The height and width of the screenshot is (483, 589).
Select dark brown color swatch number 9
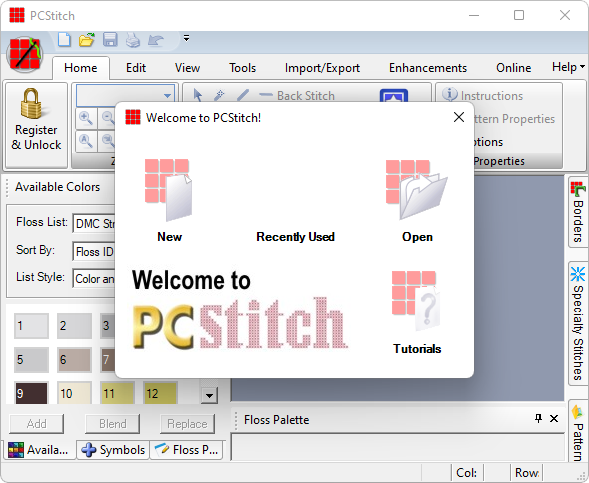pyautogui.click(x=32, y=393)
